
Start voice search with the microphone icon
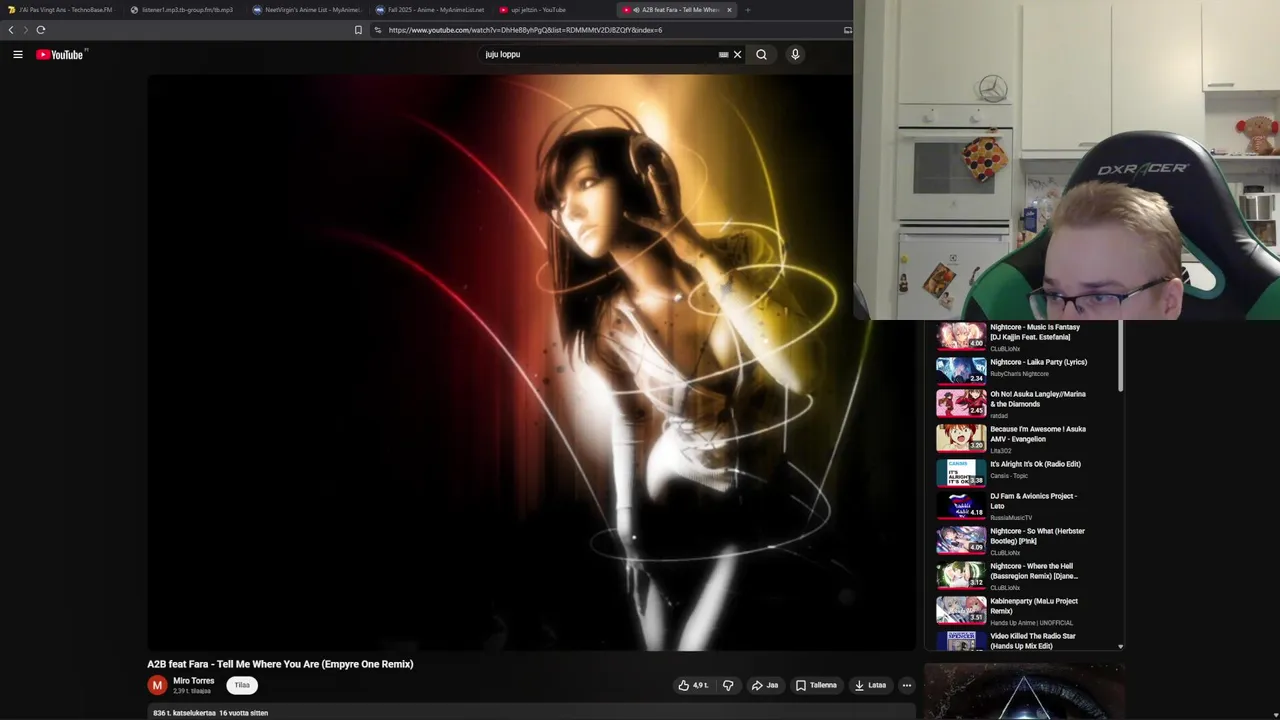tap(795, 55)
